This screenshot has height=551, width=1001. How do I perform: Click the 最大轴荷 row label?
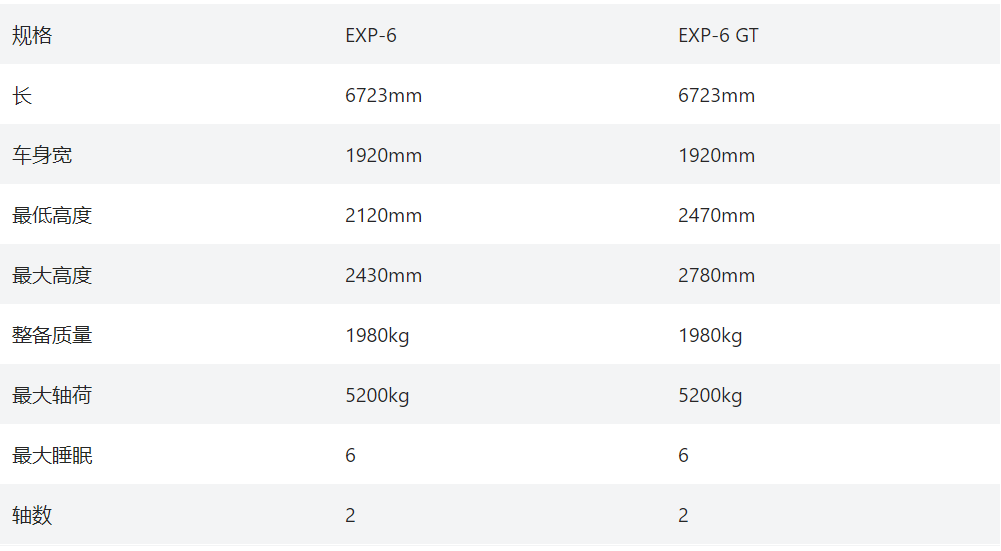(x=52, y=396)
